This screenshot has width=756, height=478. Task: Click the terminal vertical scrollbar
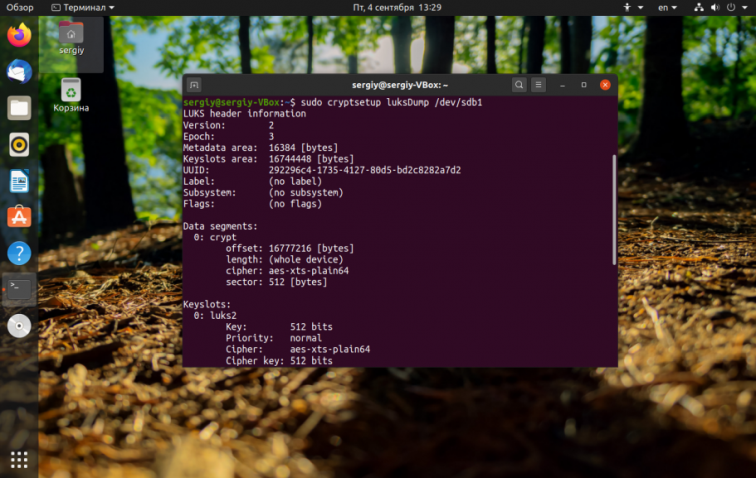(x=614, y=210)
